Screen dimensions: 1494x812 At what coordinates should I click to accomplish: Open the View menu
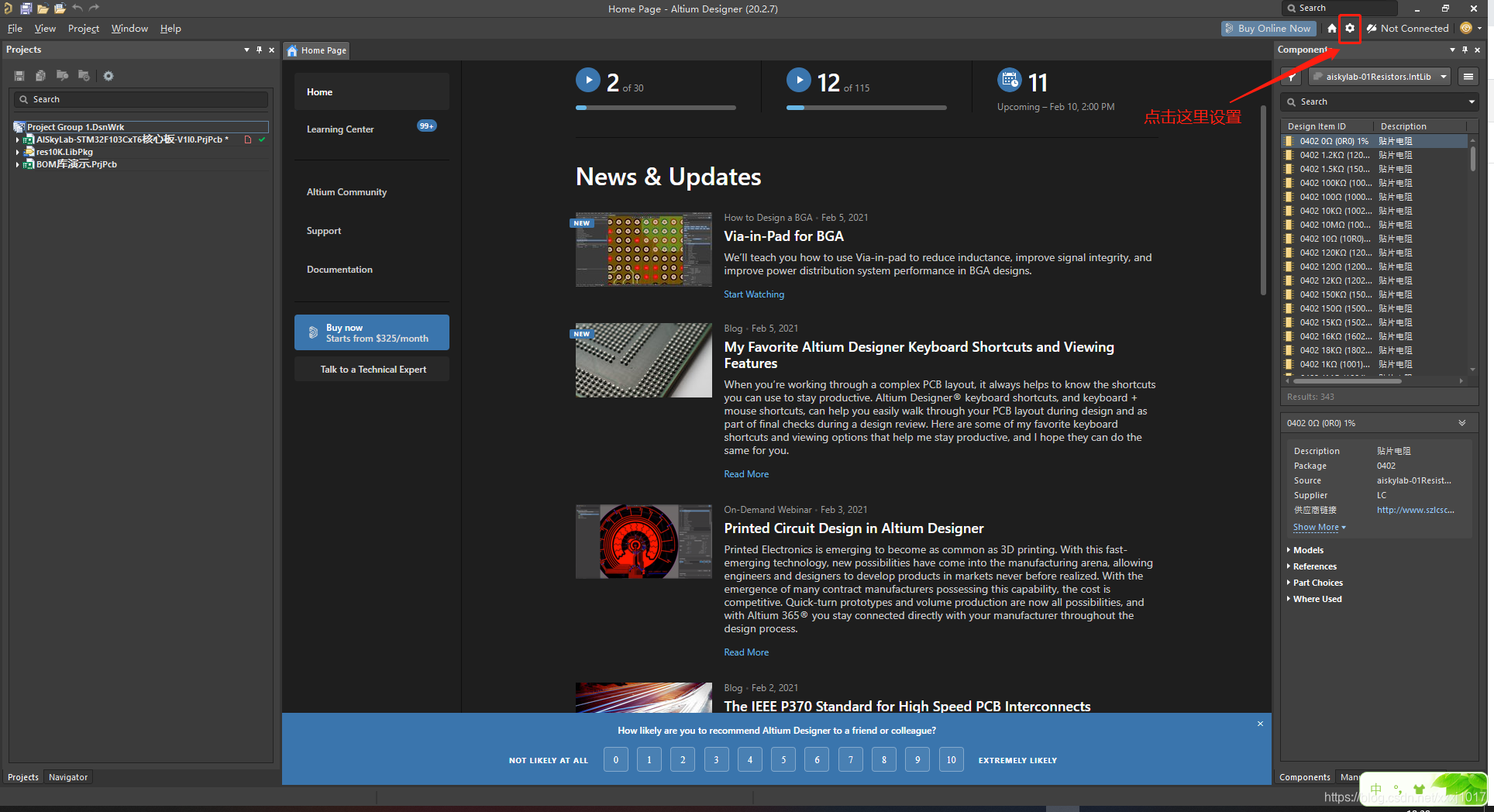point(45,29)
